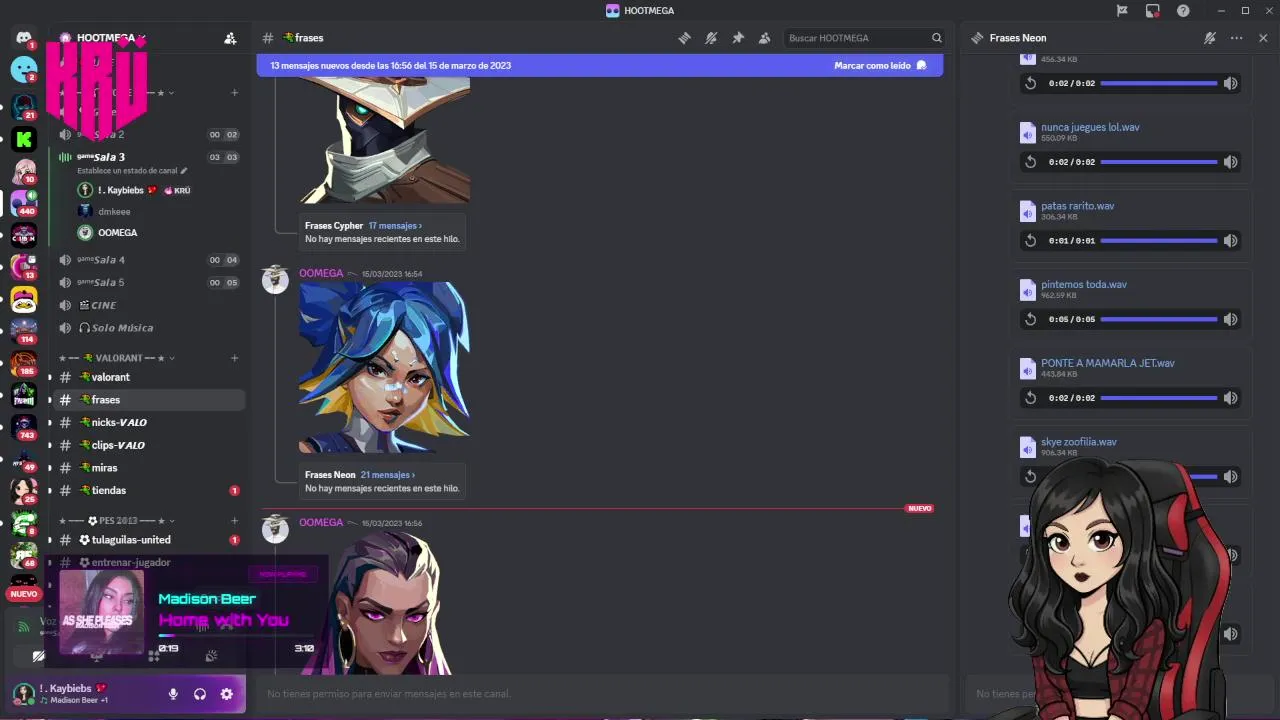Toggle the member list icon
The image size is (1280, 720).
765,38
